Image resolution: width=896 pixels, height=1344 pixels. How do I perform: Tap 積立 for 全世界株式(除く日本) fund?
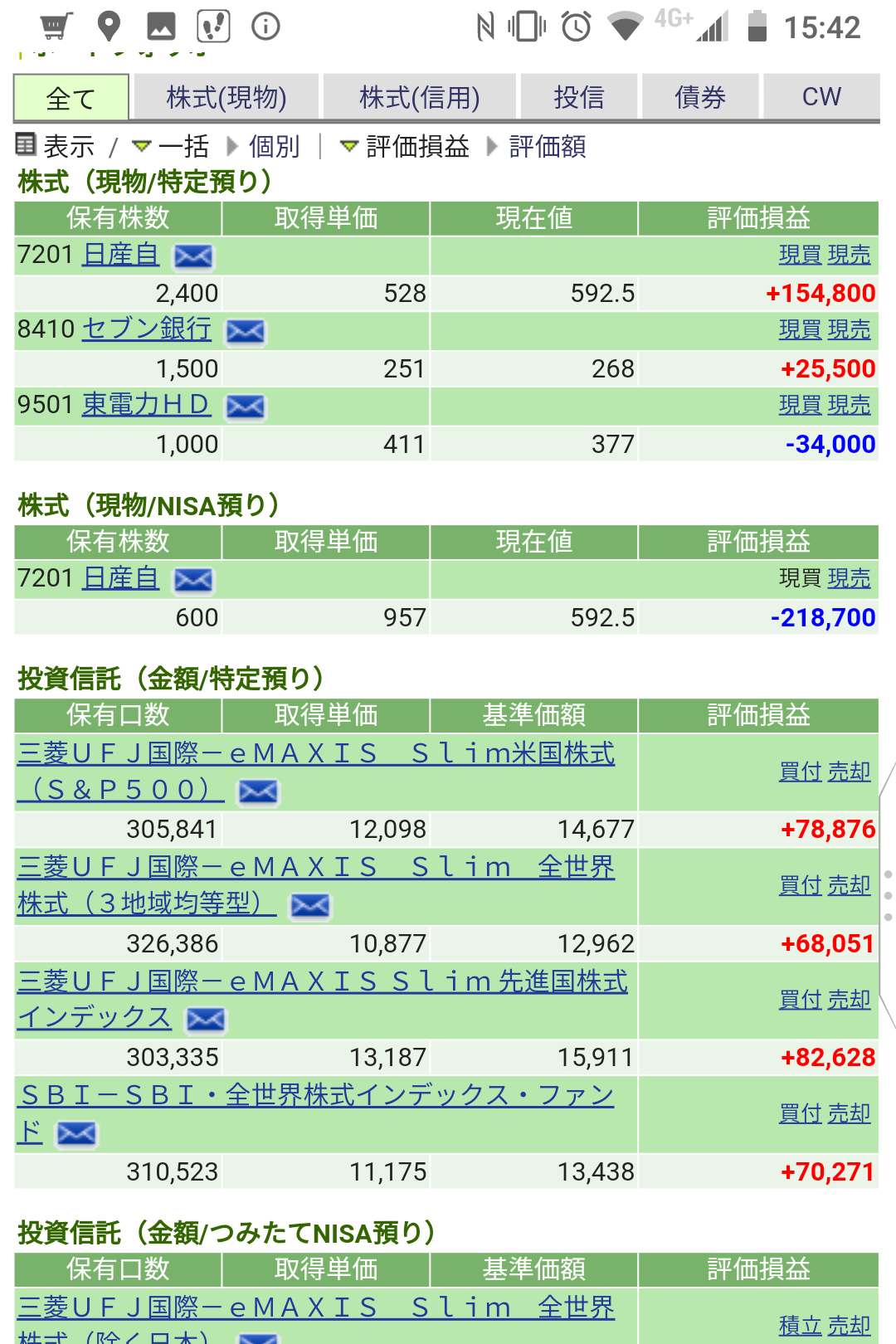(800, 1326)
